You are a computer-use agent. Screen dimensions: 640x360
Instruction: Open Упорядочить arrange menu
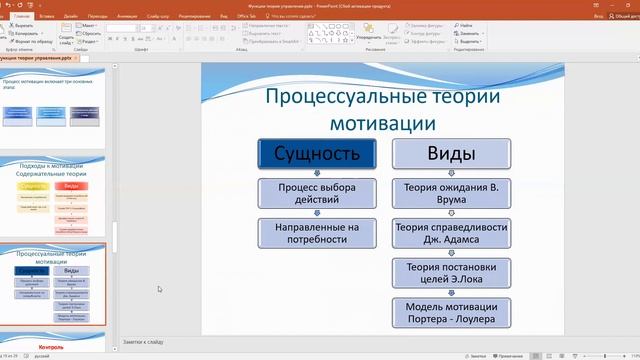369,32
